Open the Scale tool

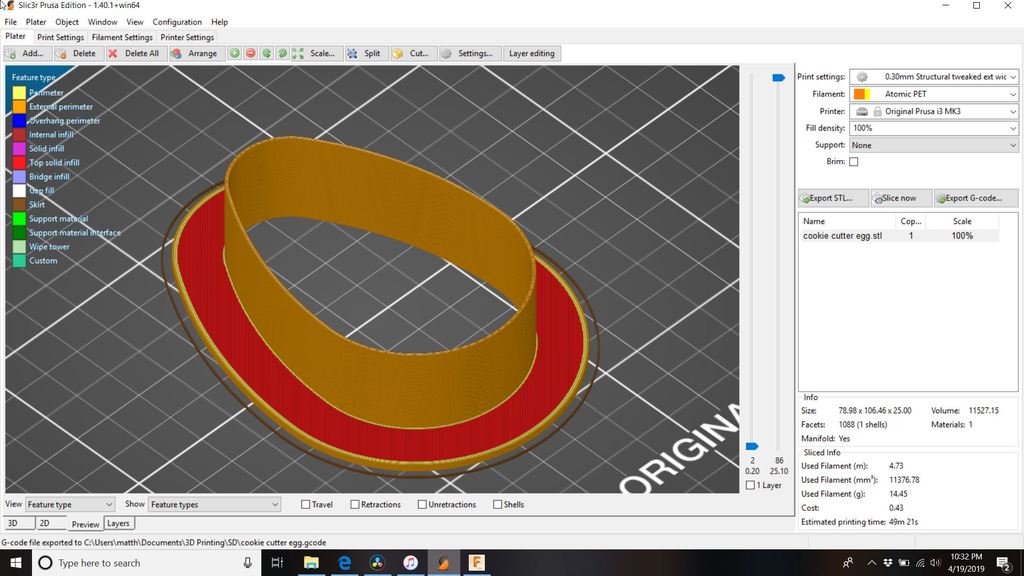pos(315,54)
